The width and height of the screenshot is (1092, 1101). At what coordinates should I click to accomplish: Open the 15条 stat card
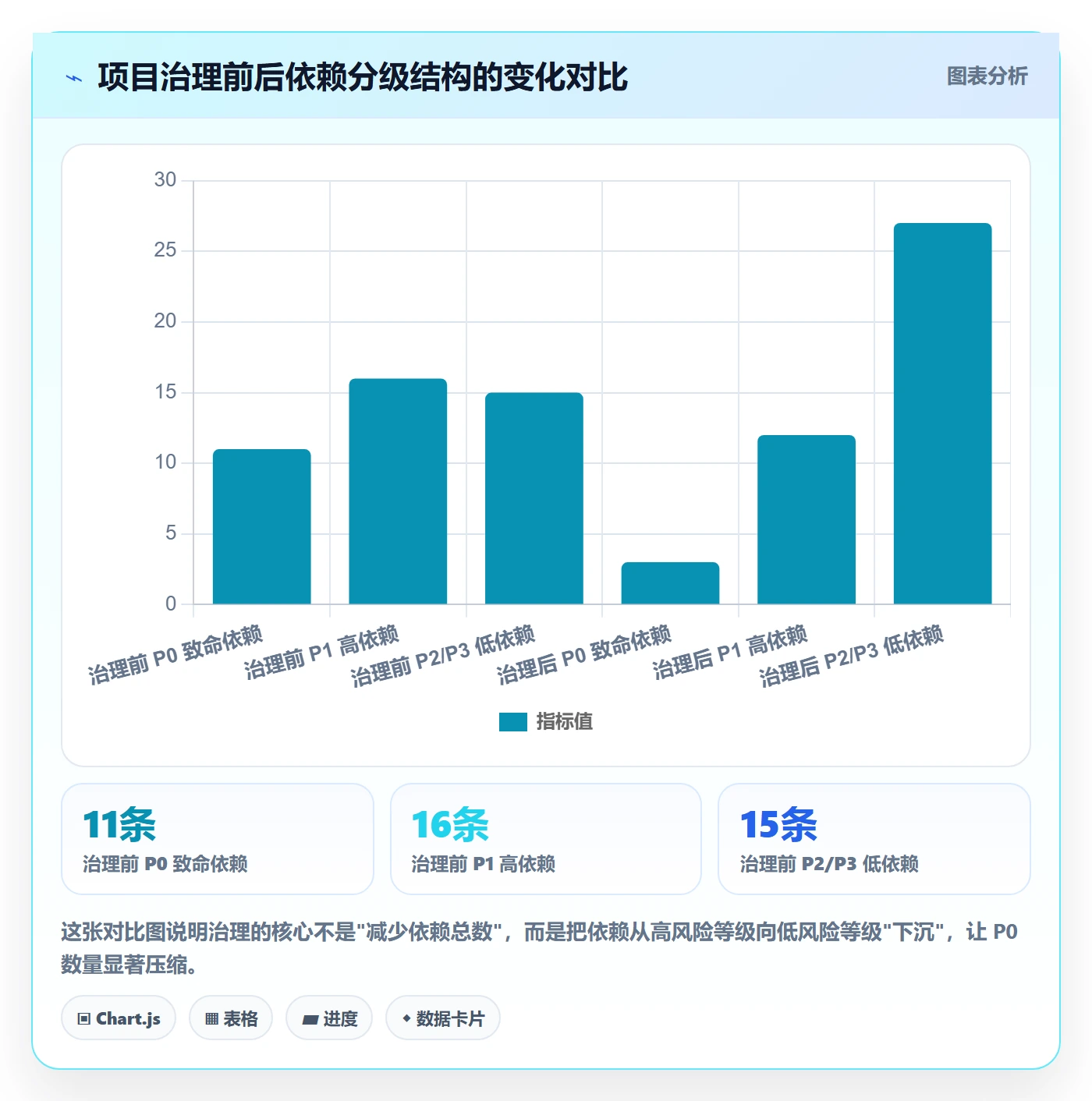click(874, 839)
